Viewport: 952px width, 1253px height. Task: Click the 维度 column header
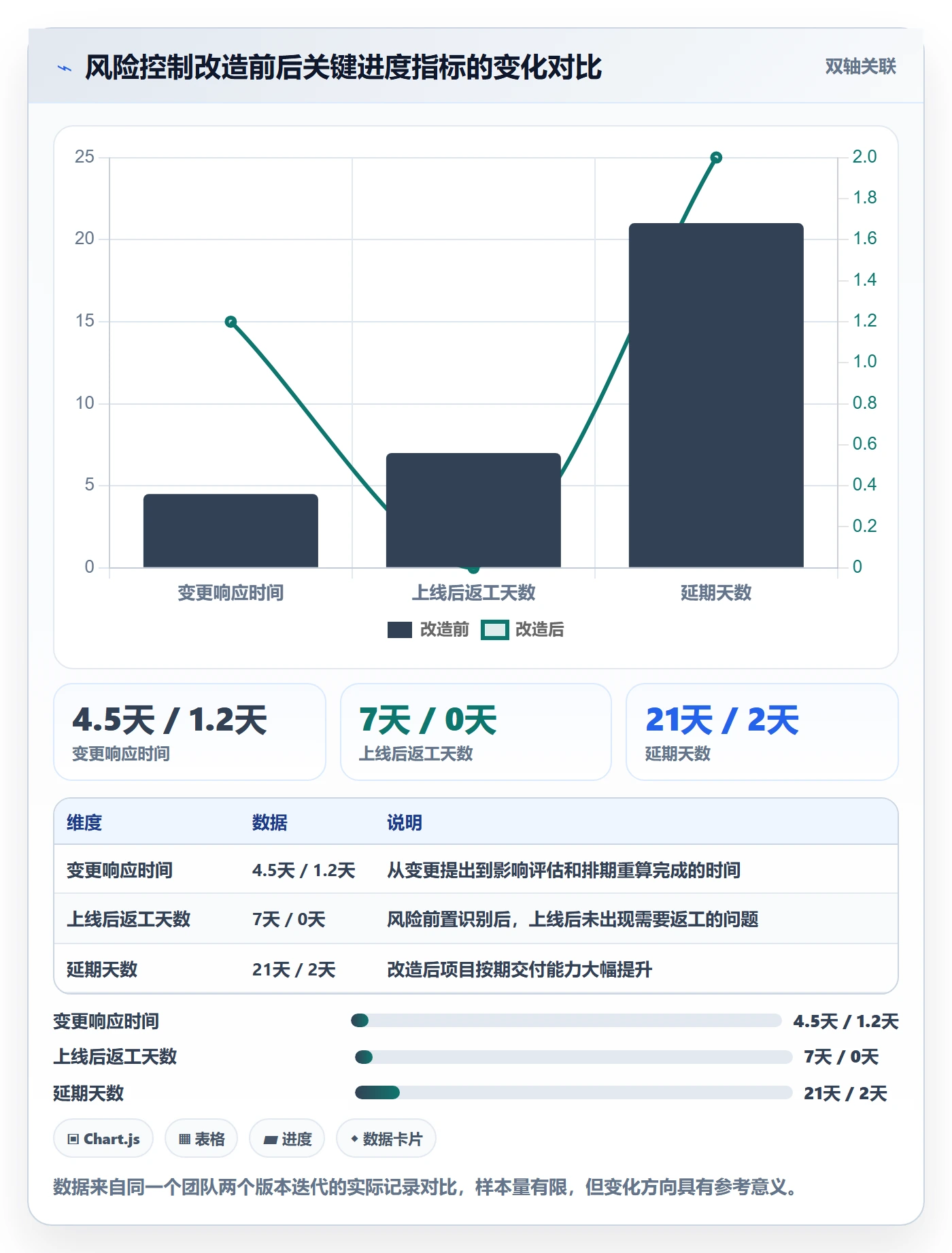coord(84,822)
